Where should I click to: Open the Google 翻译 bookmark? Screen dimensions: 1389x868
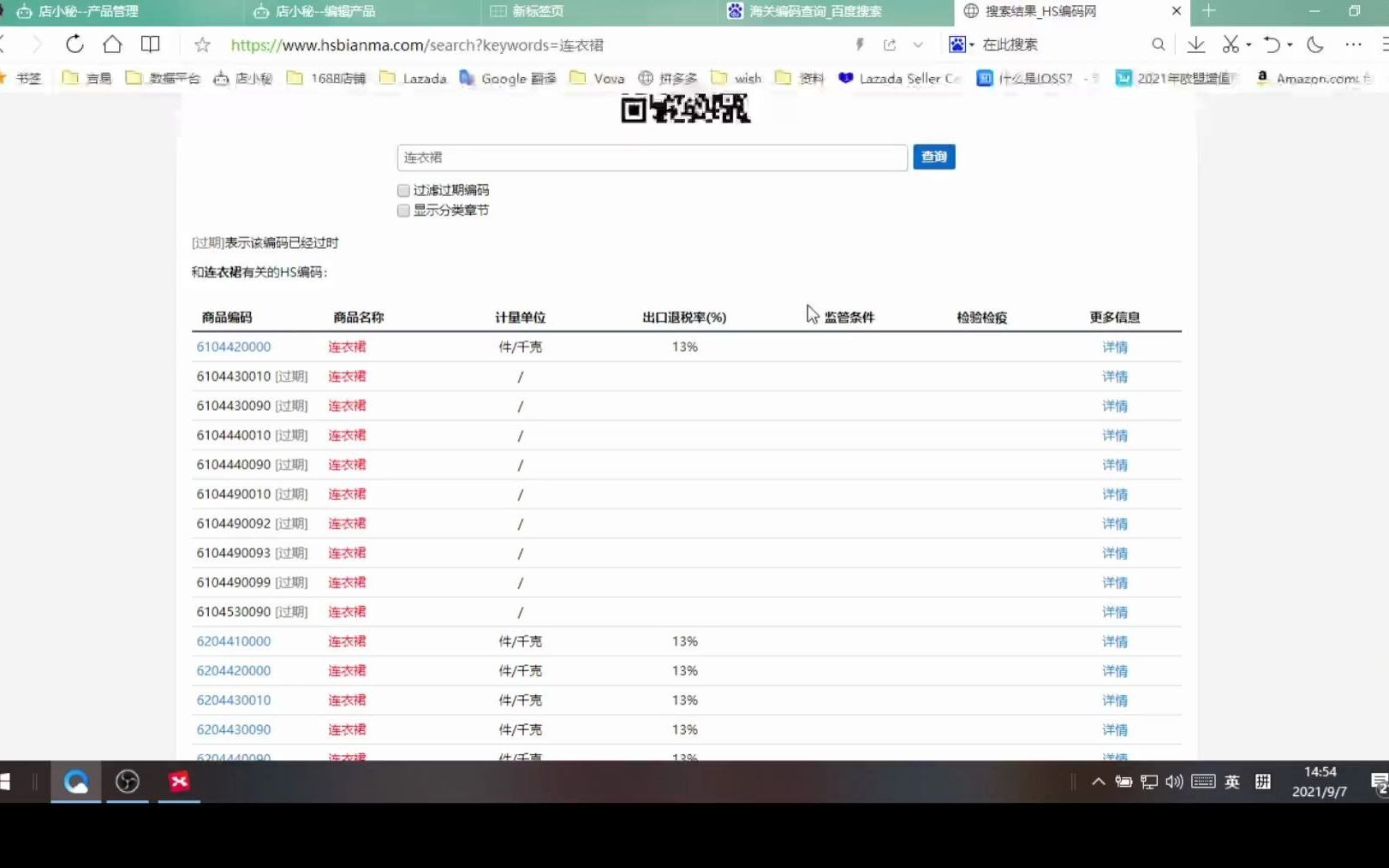pos(508,78)
